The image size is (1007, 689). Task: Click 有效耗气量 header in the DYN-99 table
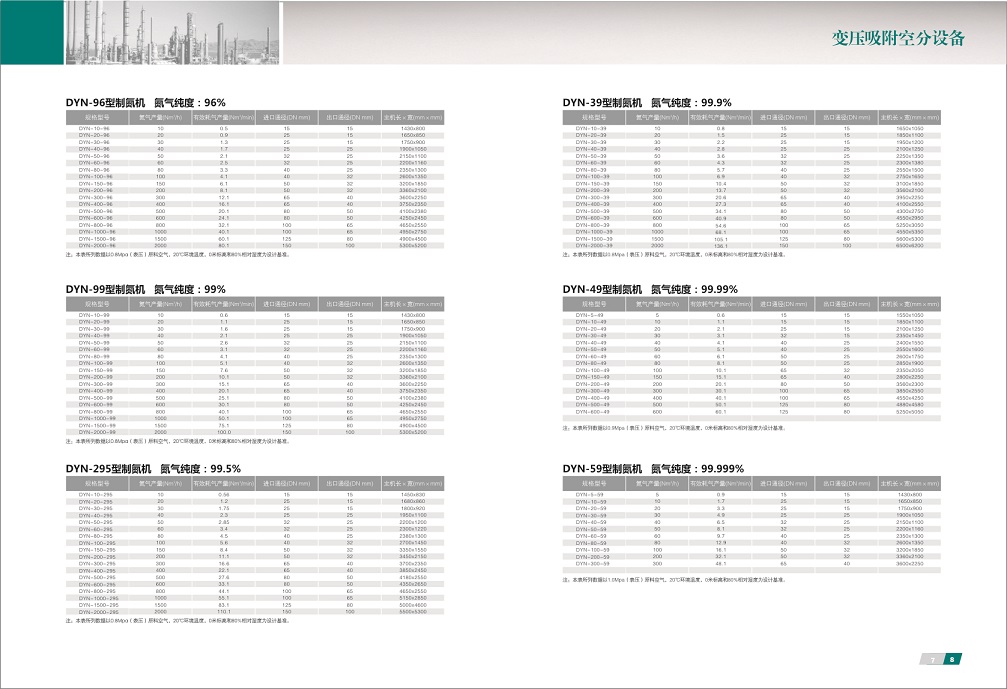223,304
